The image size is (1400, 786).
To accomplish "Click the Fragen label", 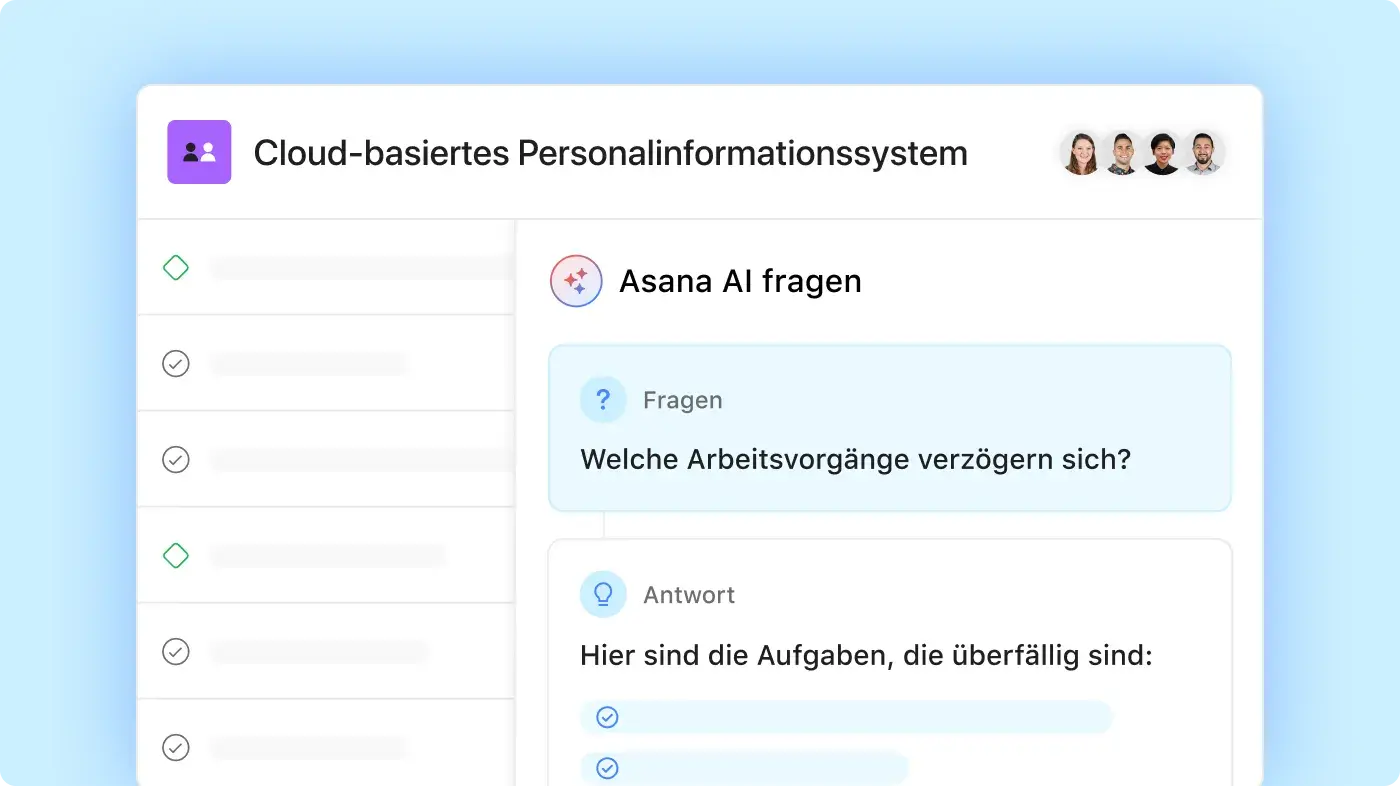I will [x=682, y=400].
